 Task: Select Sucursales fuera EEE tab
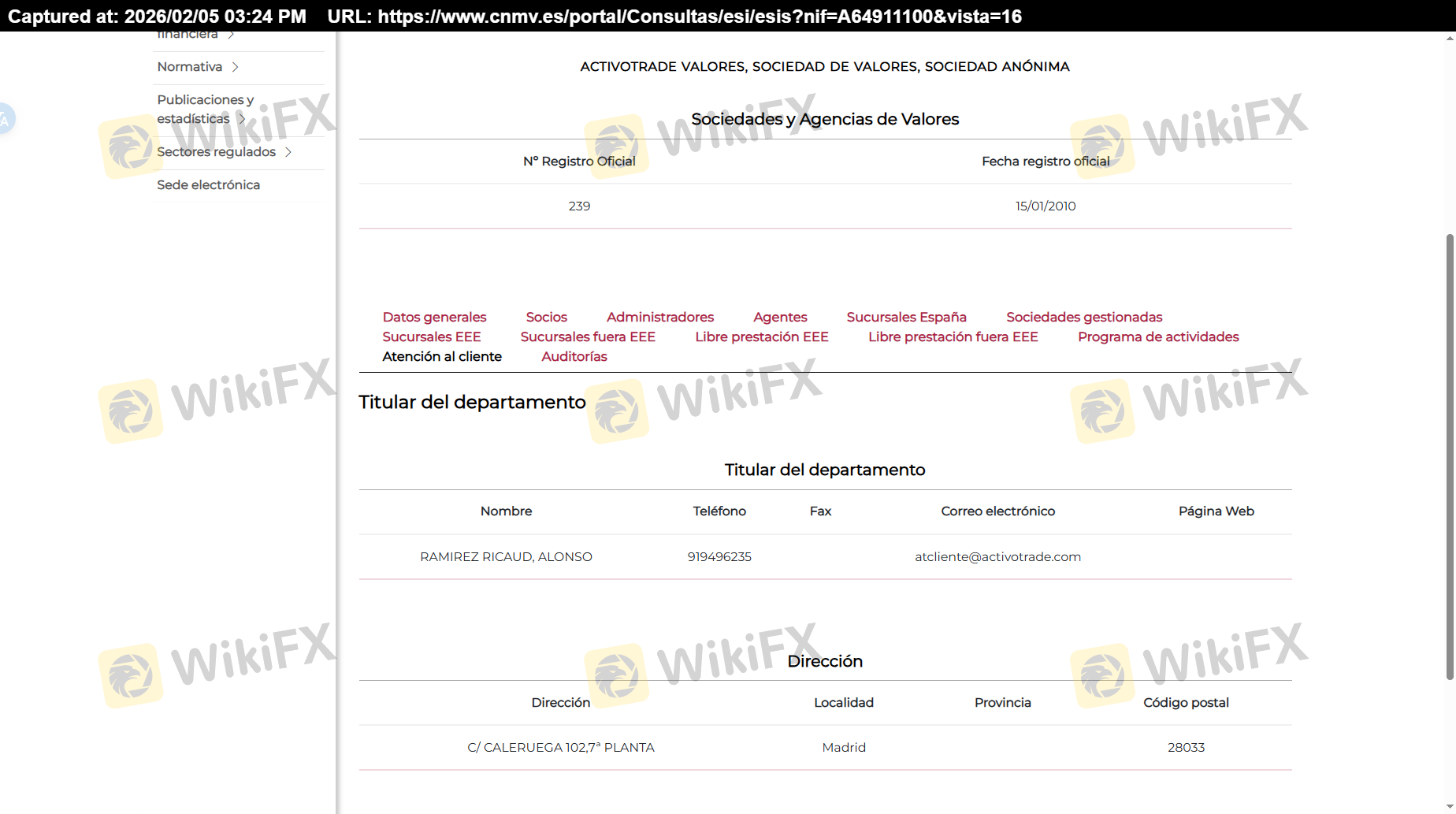tap(587, 336)
